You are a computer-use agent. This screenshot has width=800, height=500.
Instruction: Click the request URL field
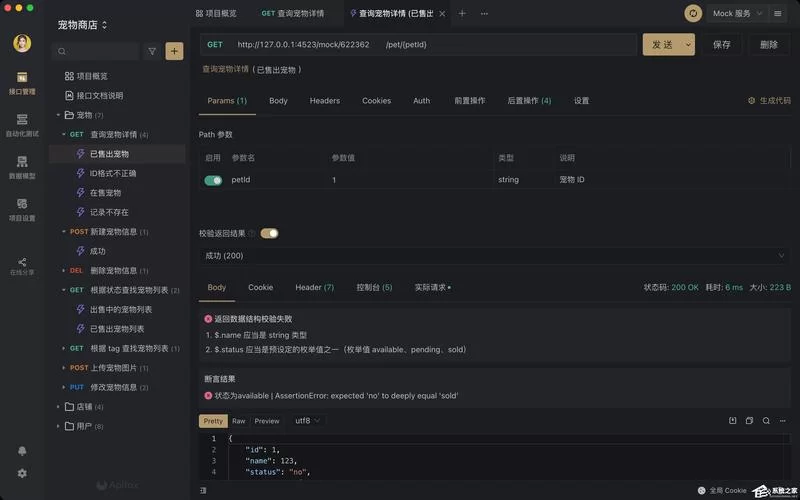click(x=418, y=44)
